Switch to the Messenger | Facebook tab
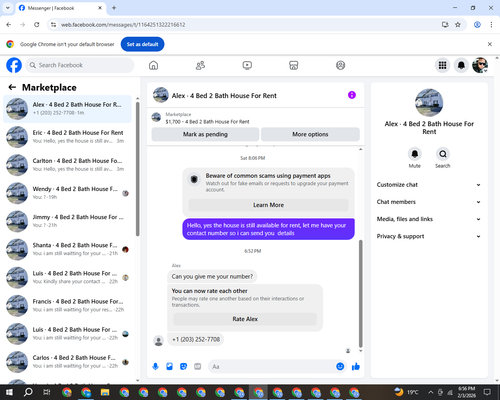The image size is (500, 400). tap(60, 8)
